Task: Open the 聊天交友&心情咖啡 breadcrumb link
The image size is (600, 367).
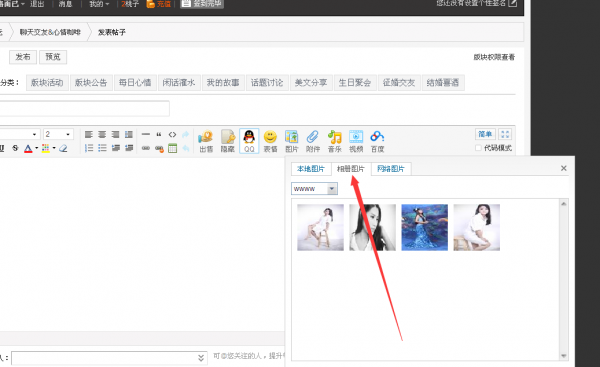Action: (x=50, y=32)
